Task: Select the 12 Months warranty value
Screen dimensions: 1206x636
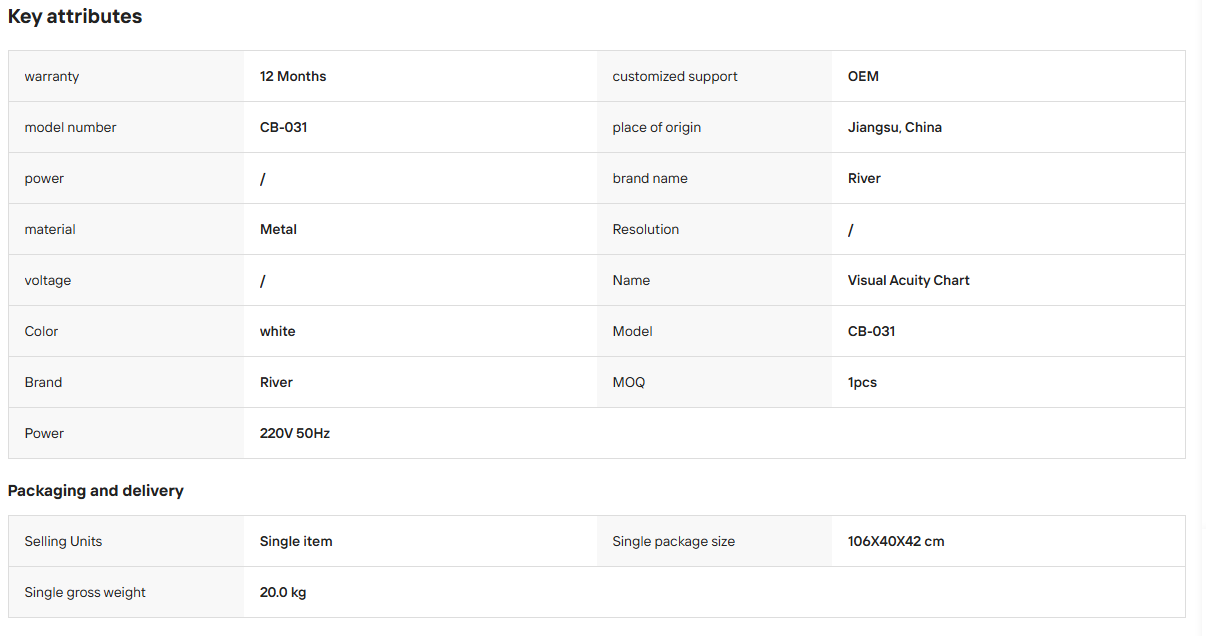Action: tap(293, 76)
